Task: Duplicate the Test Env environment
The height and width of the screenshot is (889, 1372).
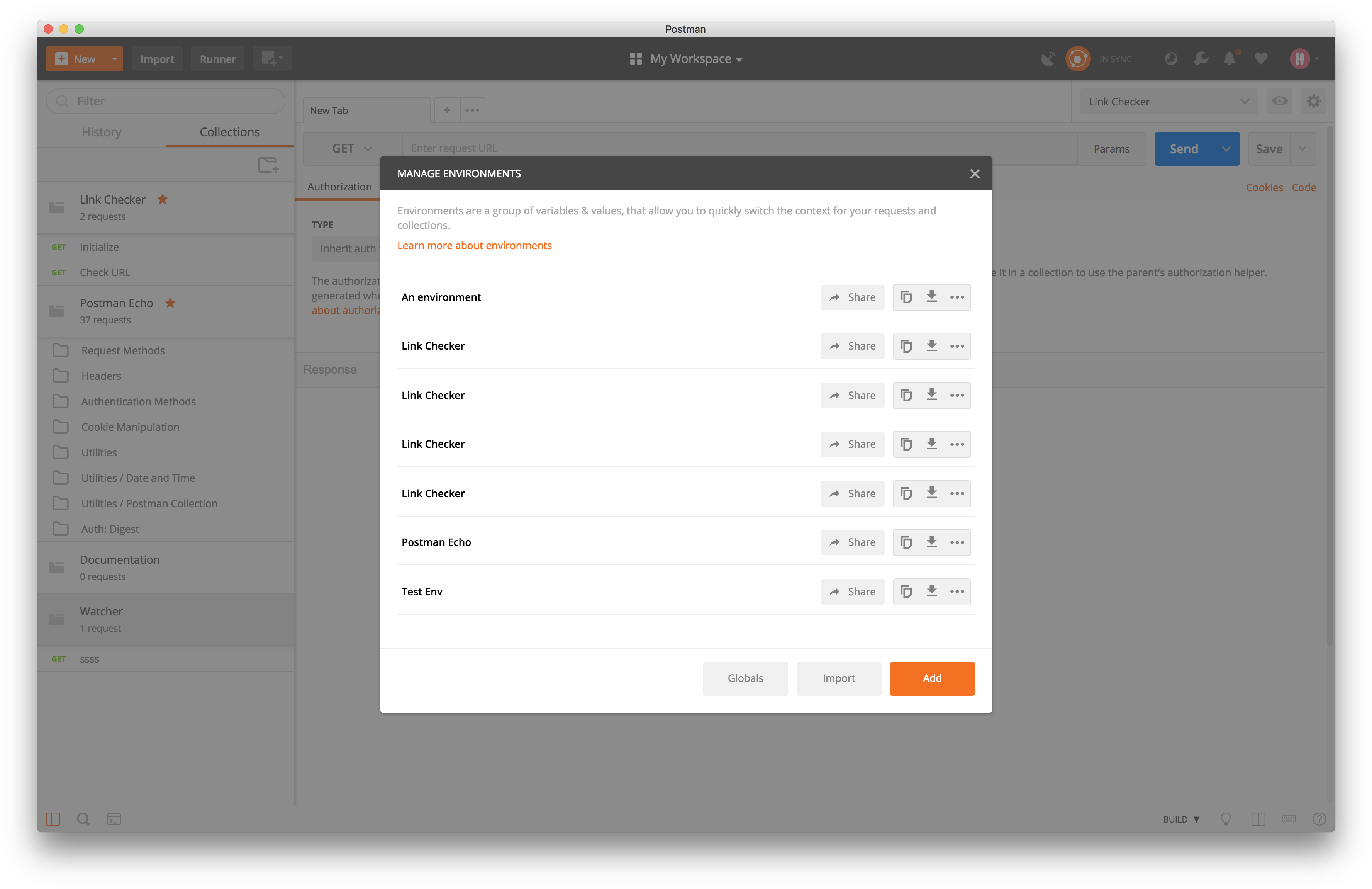Action: [906, 592]
